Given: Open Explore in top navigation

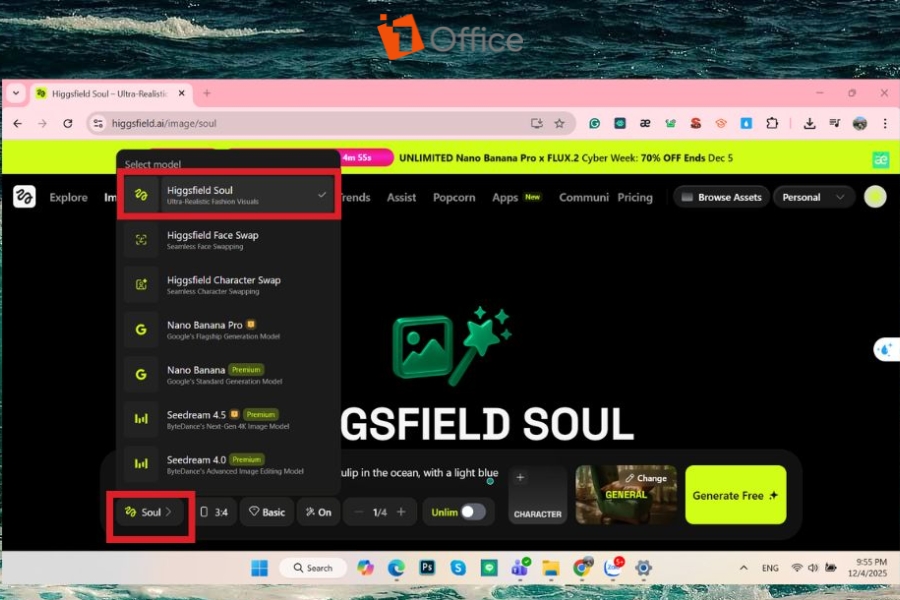Looking at the screenshot, I should tap(68, 198).
